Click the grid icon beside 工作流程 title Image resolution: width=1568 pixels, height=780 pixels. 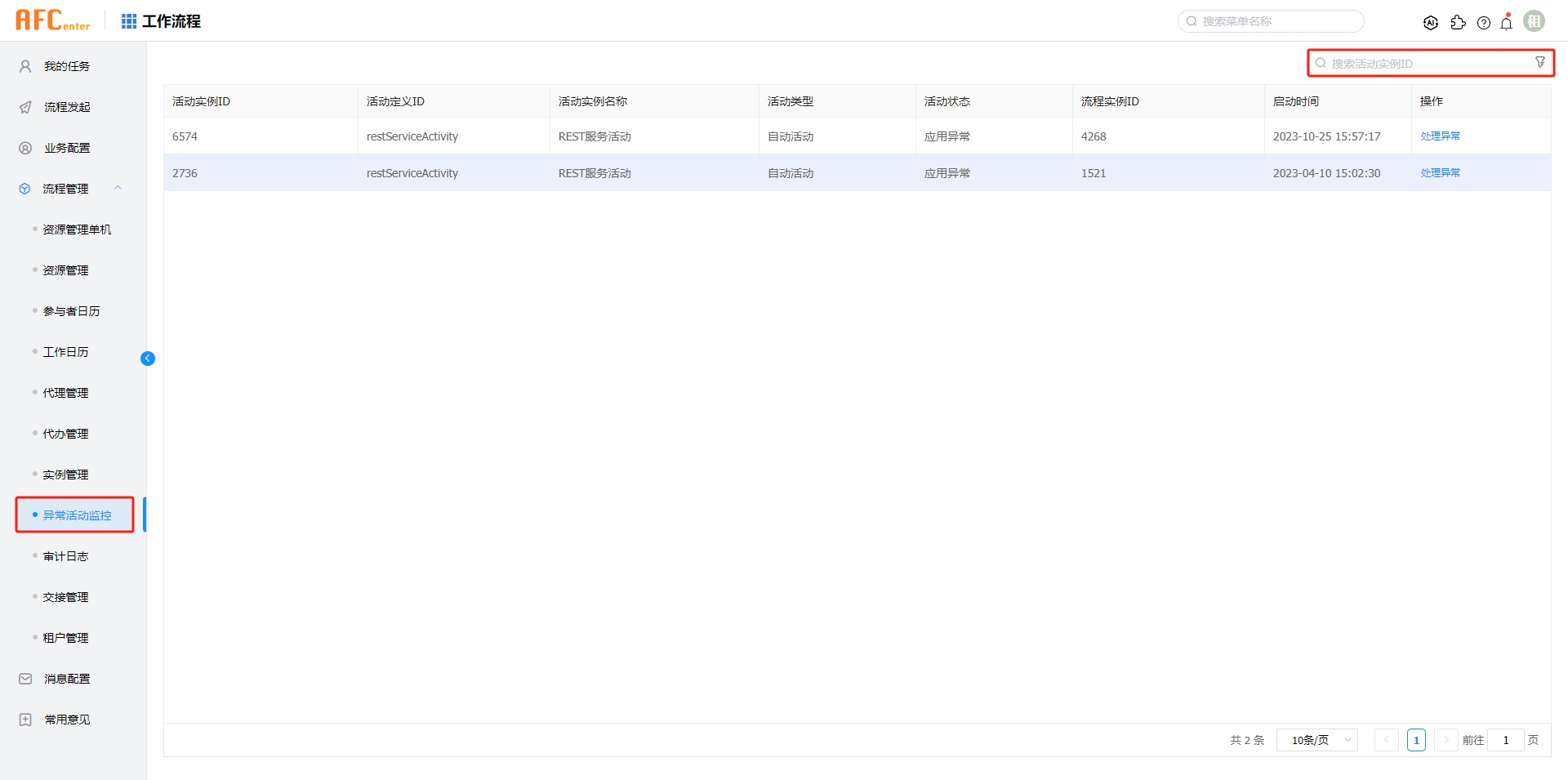pyautogui.click(x=128, y=20)
